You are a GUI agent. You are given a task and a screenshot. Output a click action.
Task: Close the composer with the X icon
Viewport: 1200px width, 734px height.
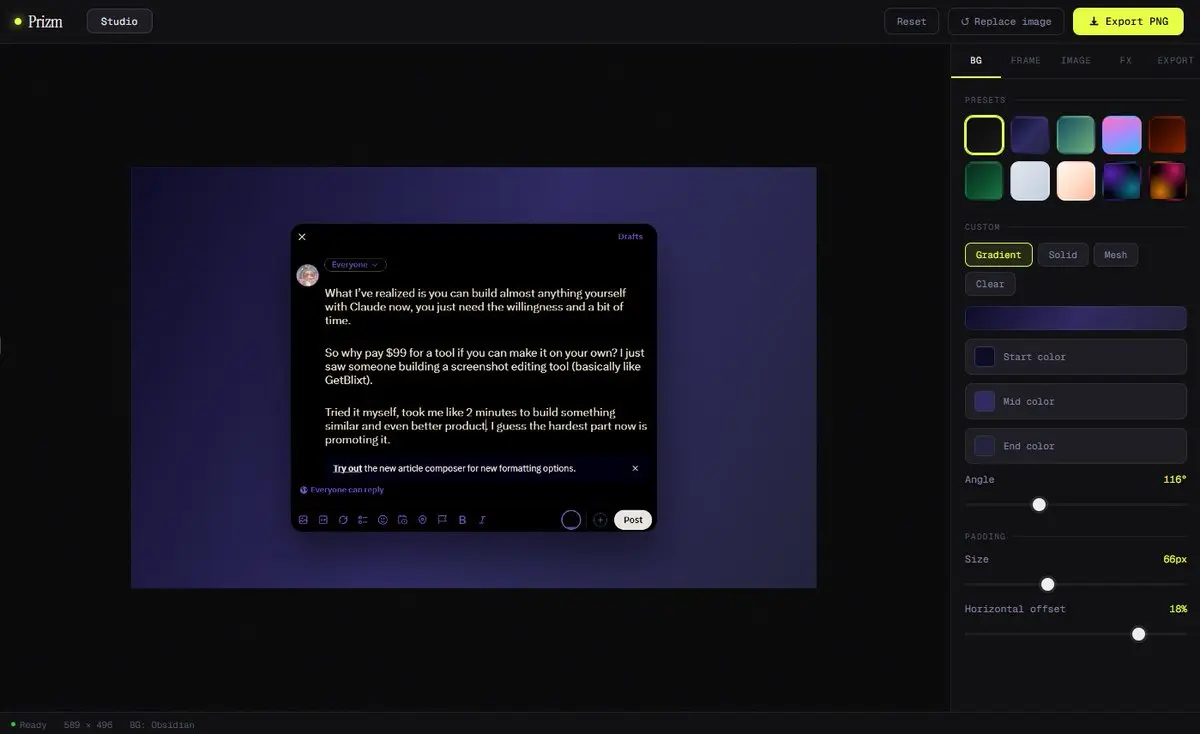tap(302, 237)
